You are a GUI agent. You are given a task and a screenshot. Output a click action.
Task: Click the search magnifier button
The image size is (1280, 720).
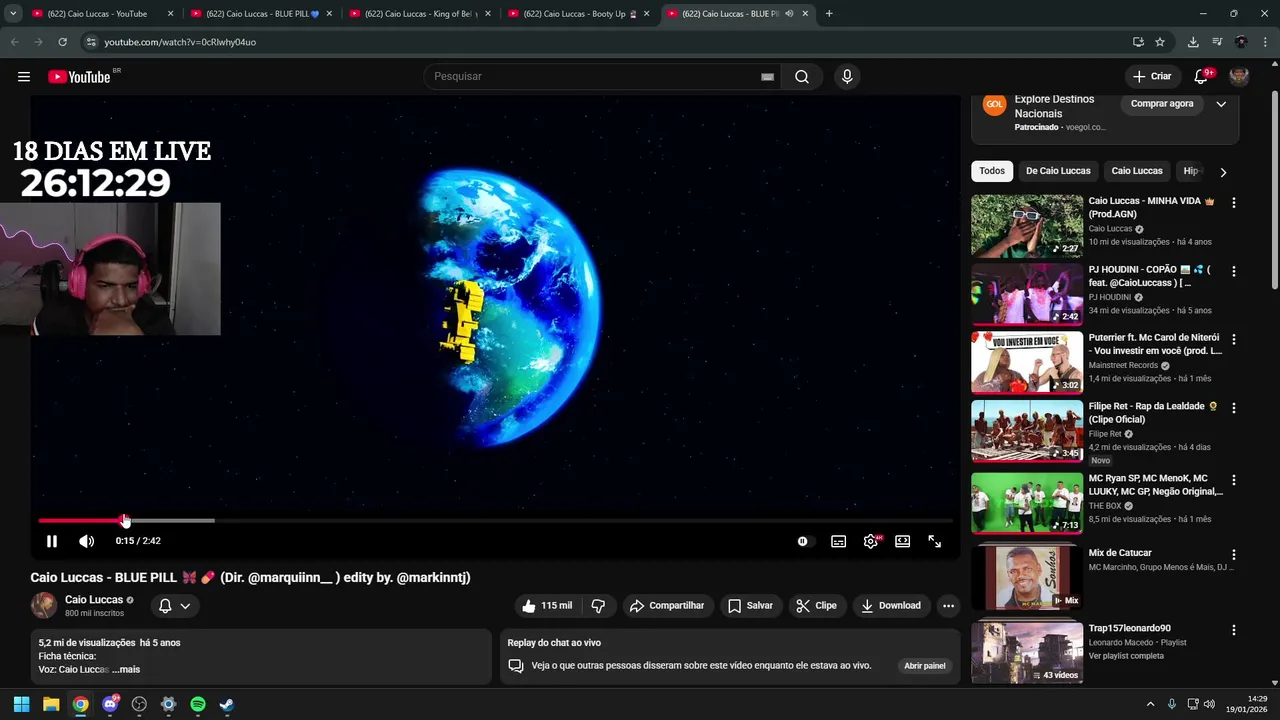[x=802, y=77]
